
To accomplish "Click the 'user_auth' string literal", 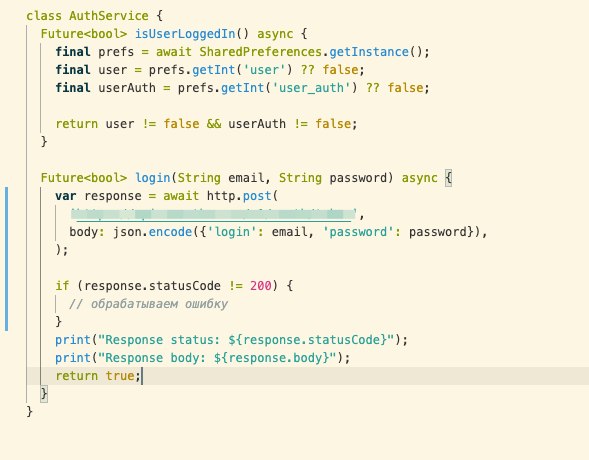I will click(311, 88).
